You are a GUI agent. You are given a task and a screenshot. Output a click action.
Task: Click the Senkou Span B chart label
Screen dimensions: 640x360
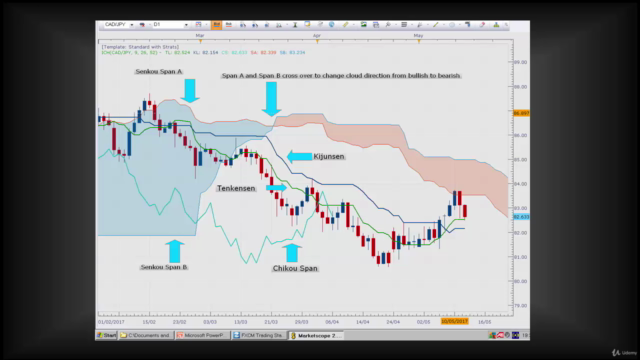pyautogui.click(x=164, y=267)
